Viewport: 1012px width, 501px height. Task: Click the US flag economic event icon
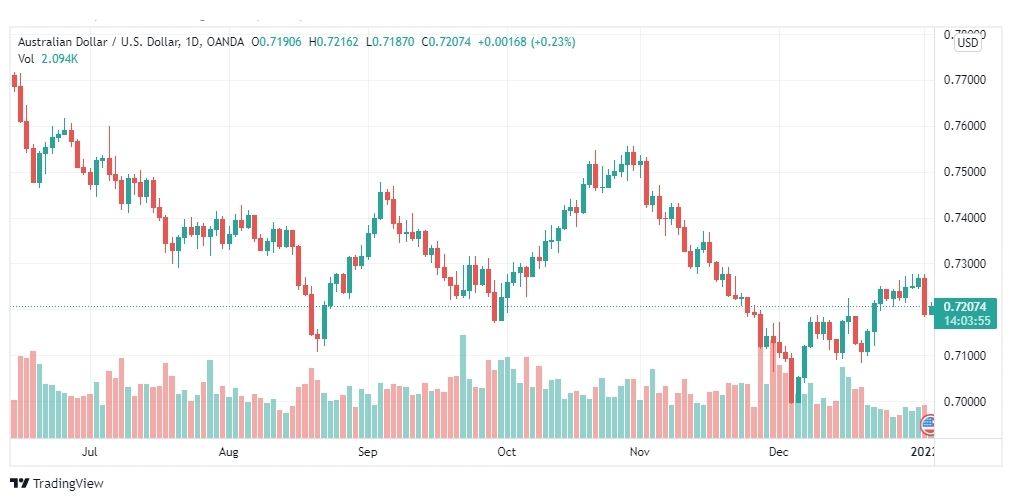(x=927, y=425)
